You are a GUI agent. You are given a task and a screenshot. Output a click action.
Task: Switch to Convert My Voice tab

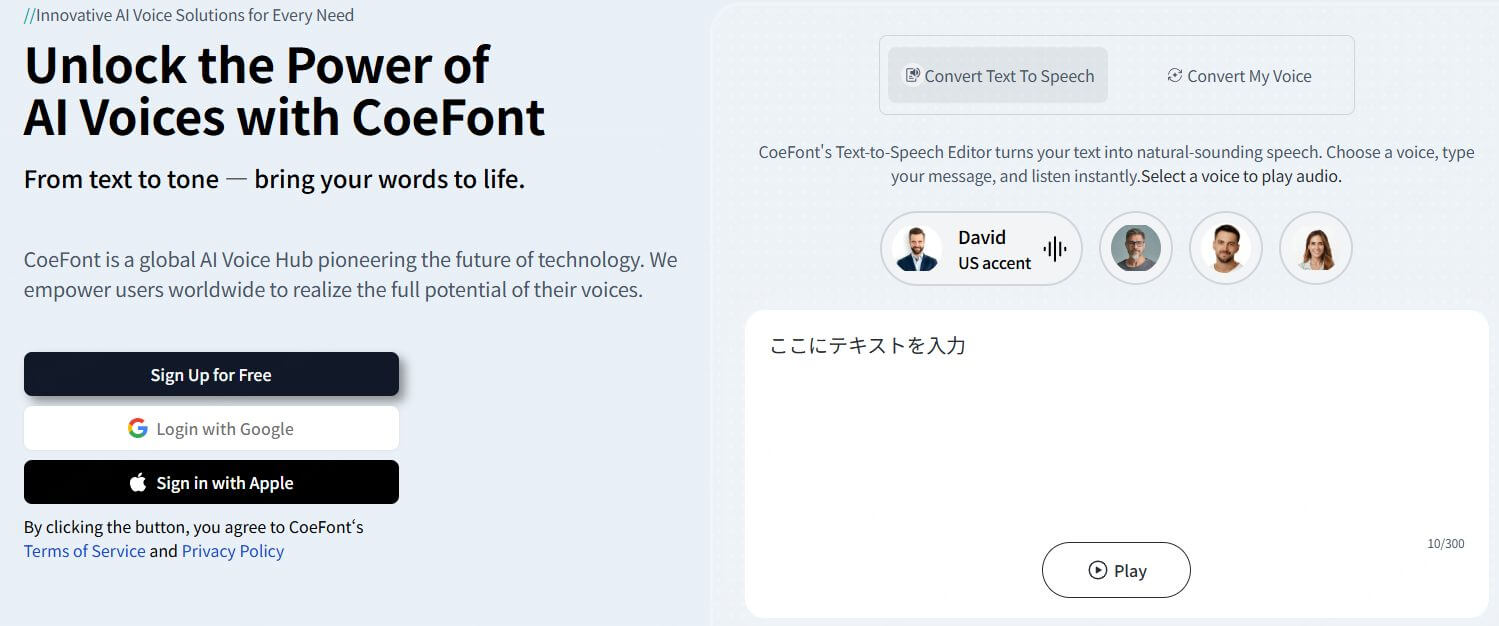pyautogui.click(x=1239, y=76)
